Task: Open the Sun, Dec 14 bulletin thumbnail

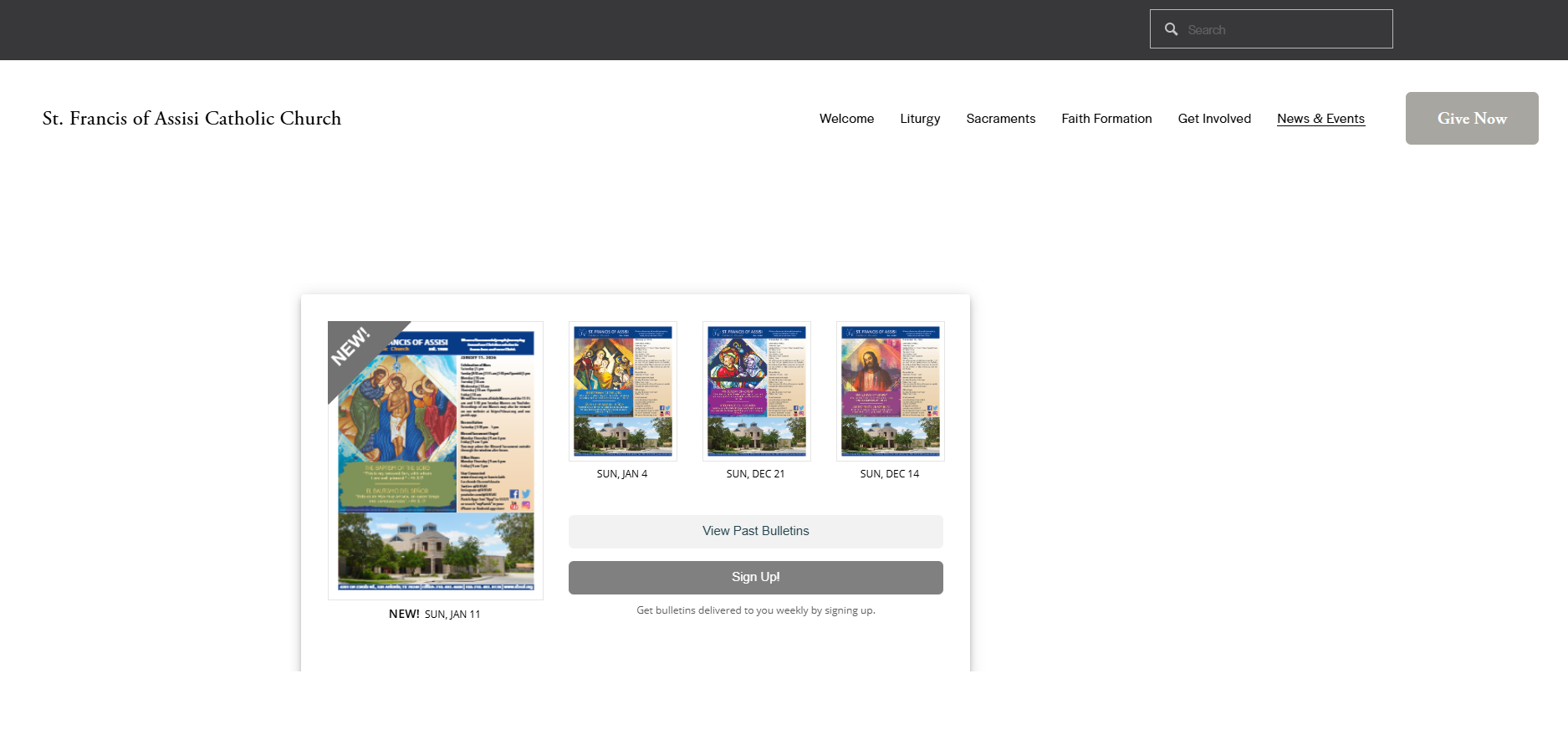Action: (x=891, y=391)
